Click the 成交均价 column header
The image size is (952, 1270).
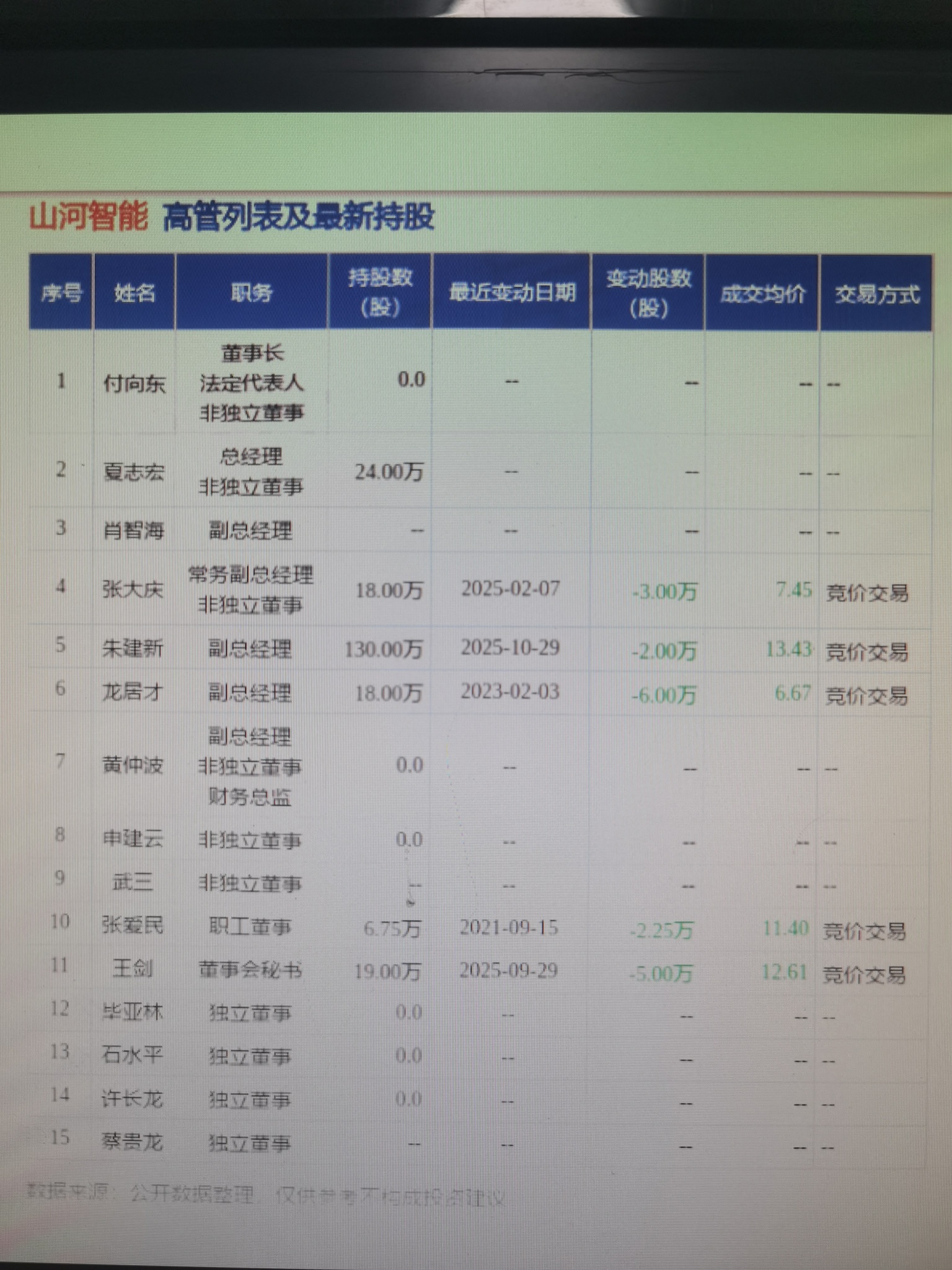(762, 293)
